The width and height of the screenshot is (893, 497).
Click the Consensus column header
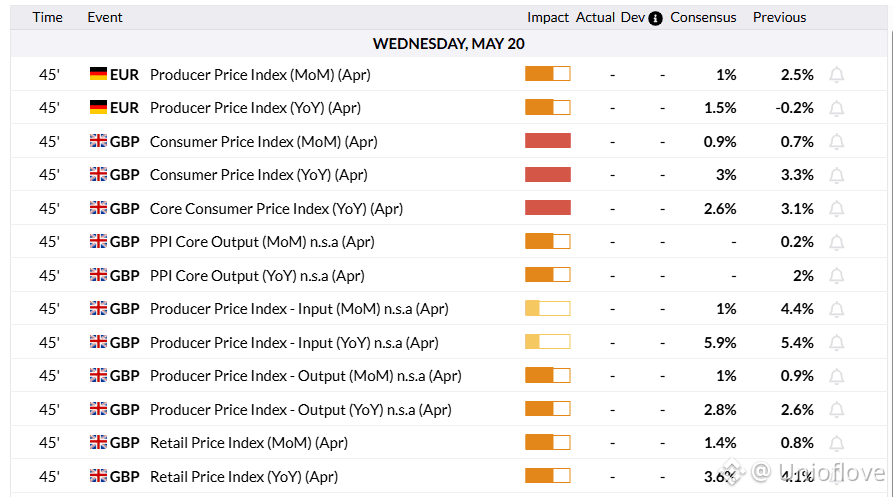tap(703, 18)
